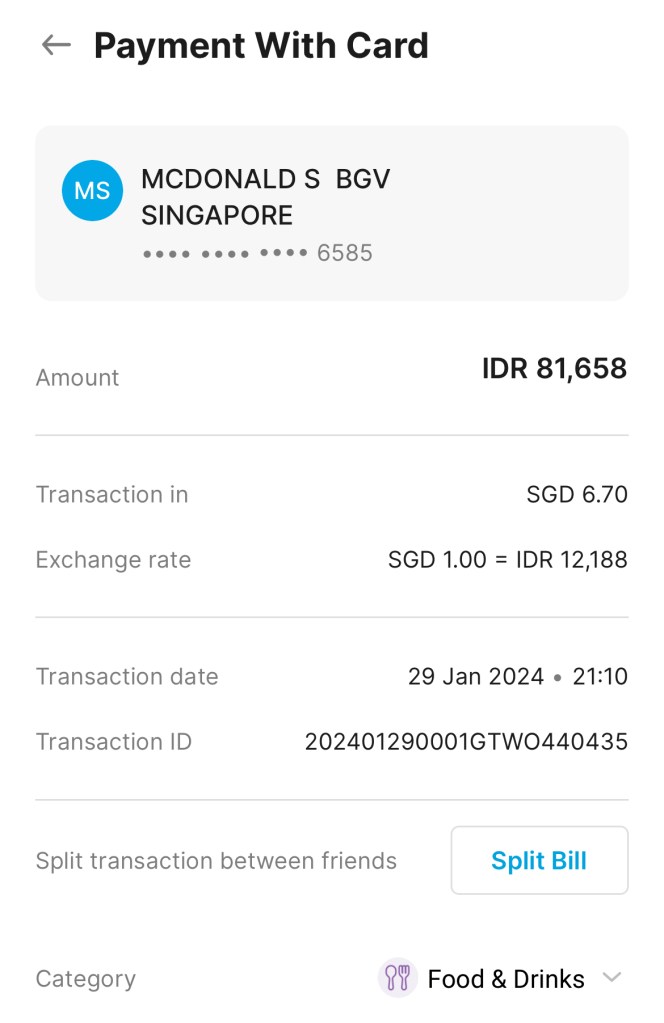Tap the Amount label

(x=77, y=378)
